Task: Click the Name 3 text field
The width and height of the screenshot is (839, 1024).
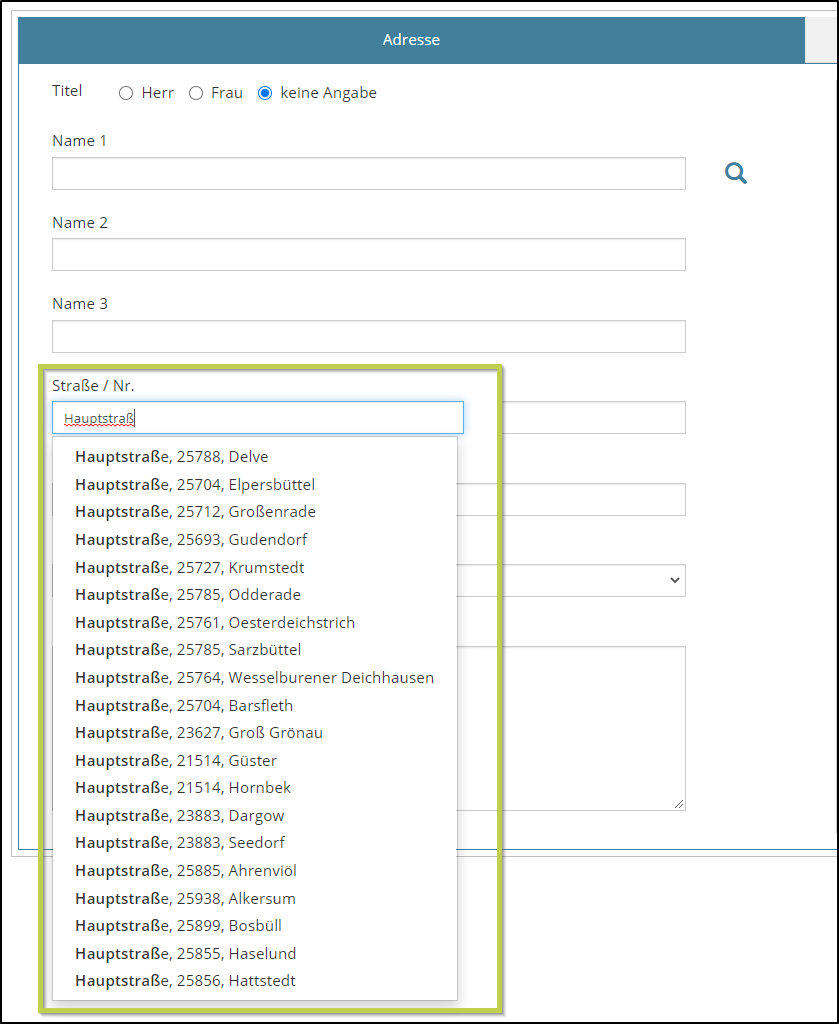Action: [x=368, y=336]
